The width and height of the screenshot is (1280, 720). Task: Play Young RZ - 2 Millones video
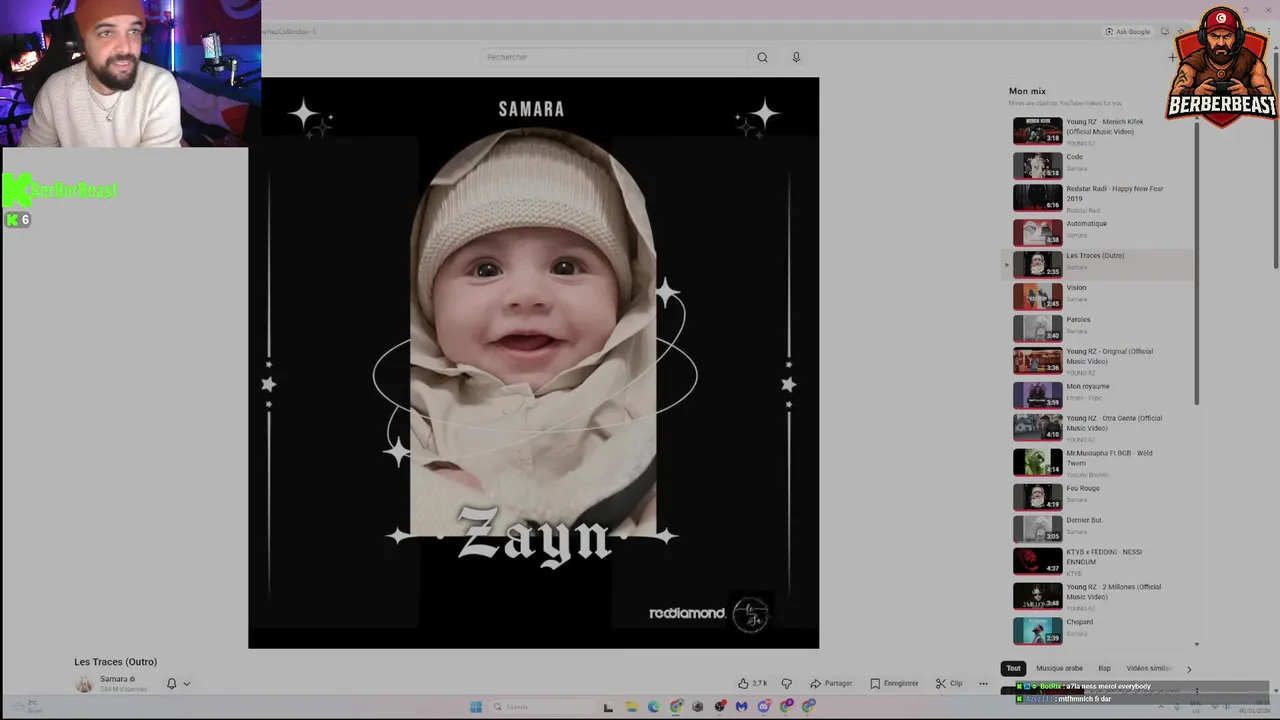[1100, 596]
